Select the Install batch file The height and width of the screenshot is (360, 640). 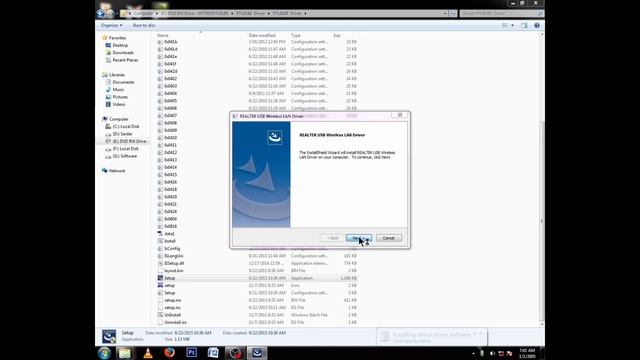pos(169,241)
